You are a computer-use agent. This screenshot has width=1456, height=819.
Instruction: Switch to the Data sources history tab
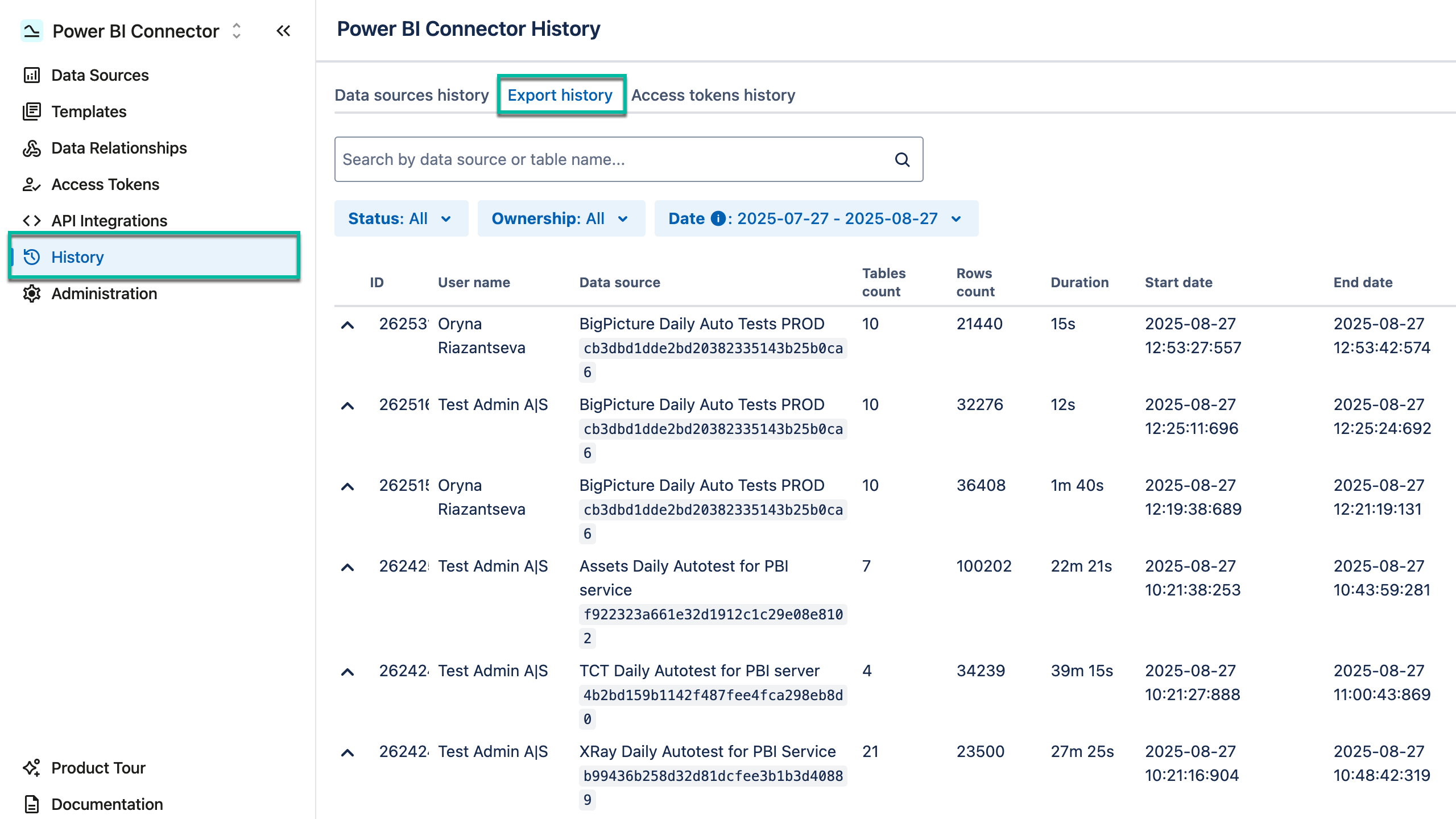(411, 95)
